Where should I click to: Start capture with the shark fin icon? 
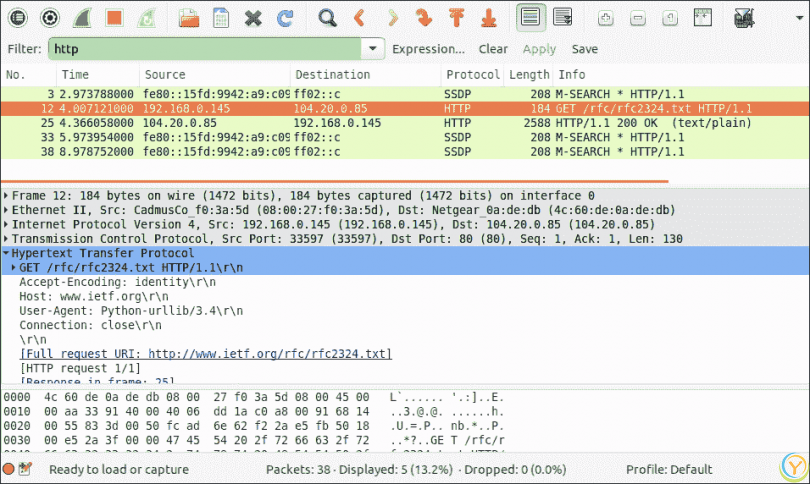tap(82, 17)
